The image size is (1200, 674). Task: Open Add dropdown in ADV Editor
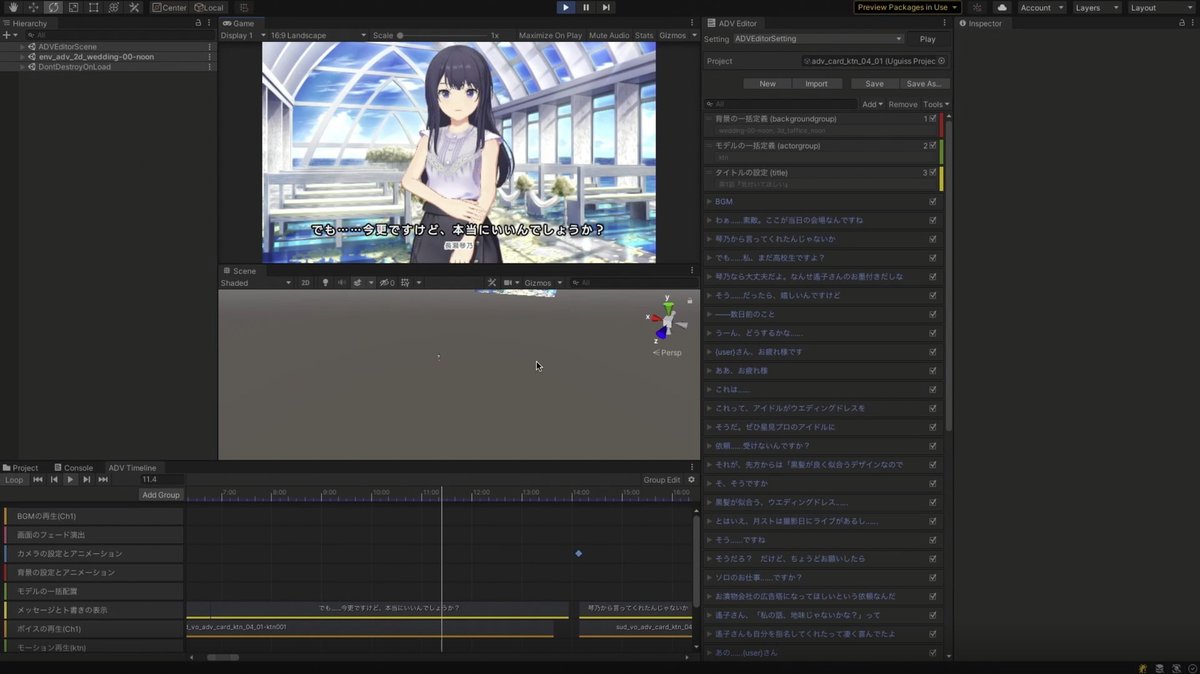[873, 104]
